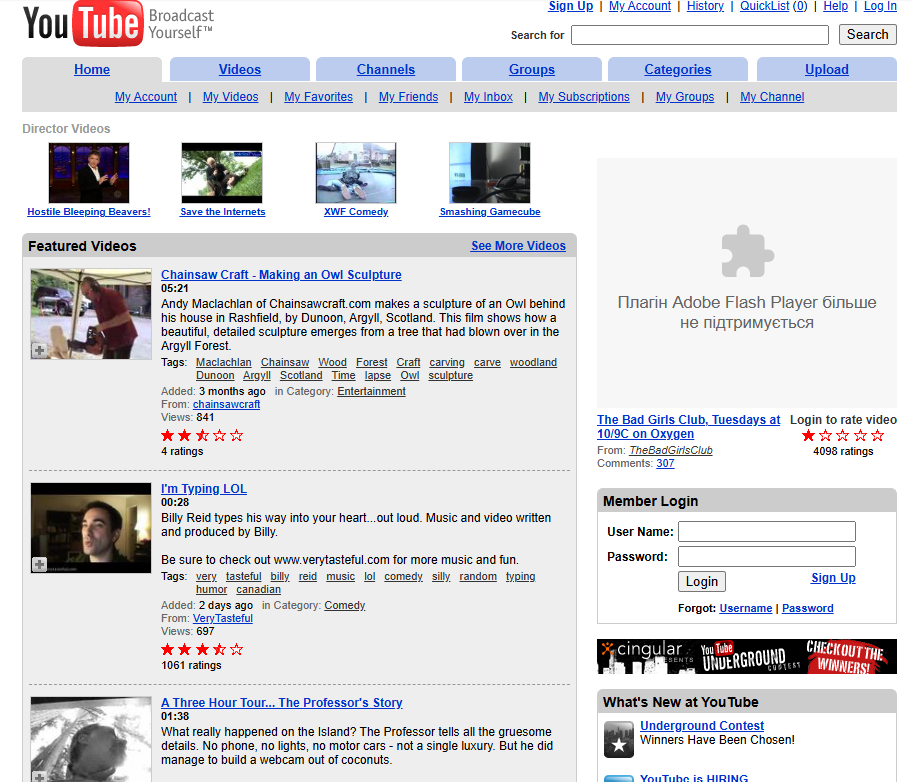This screenshot has height=782, width=912.
Task: Open the Help link
Action: pyautogui.click(x=835, y=6)
